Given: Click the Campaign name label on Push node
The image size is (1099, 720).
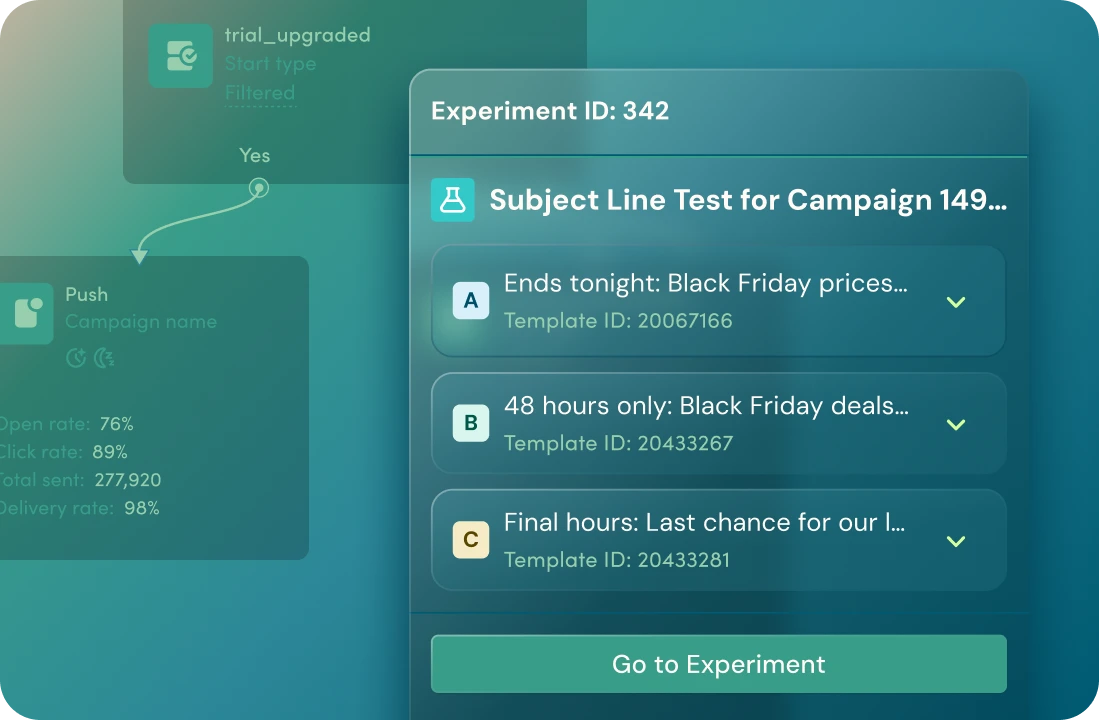Looking at the screenshot, I should click(x=141, y=322).
